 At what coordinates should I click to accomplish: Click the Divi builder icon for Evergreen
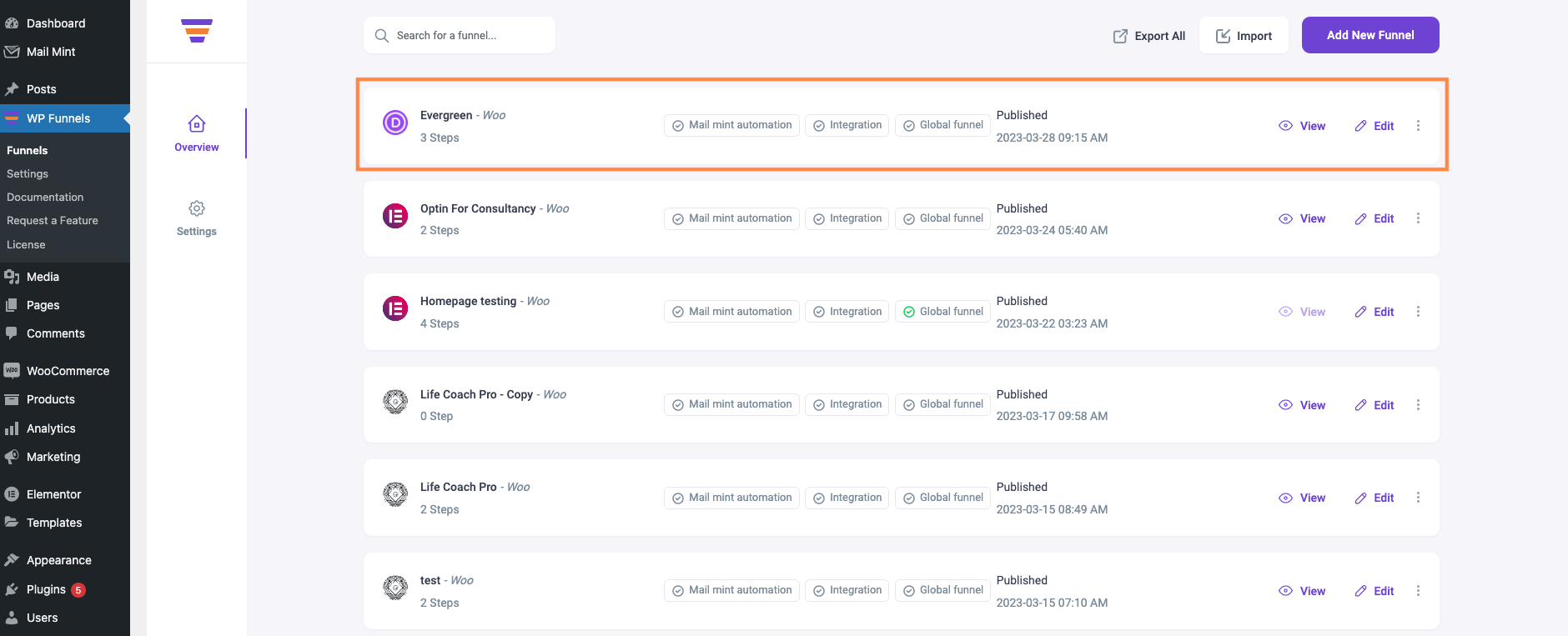pyautogui.click(x=395, y=123)
